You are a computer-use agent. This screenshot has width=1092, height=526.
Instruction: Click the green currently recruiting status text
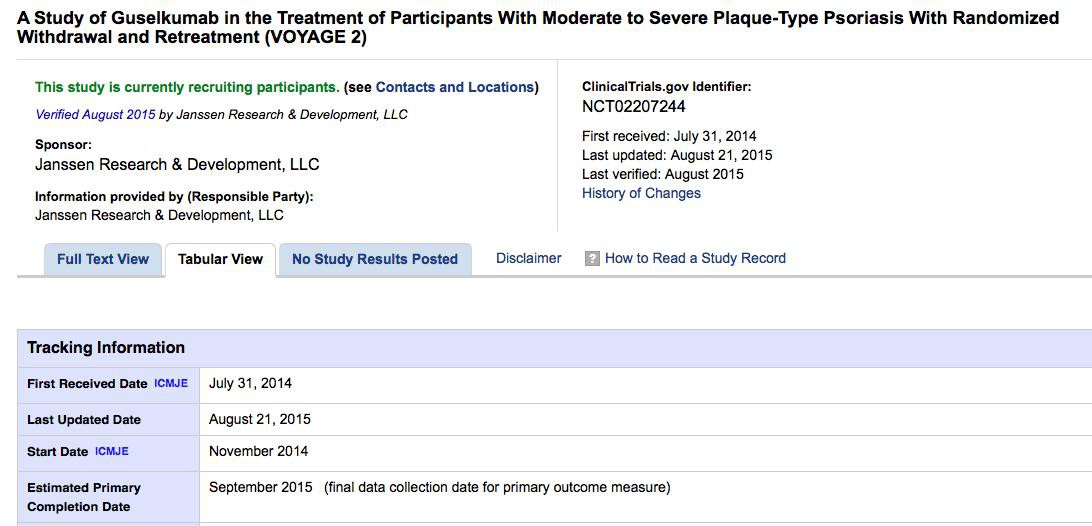pos(187,87)
